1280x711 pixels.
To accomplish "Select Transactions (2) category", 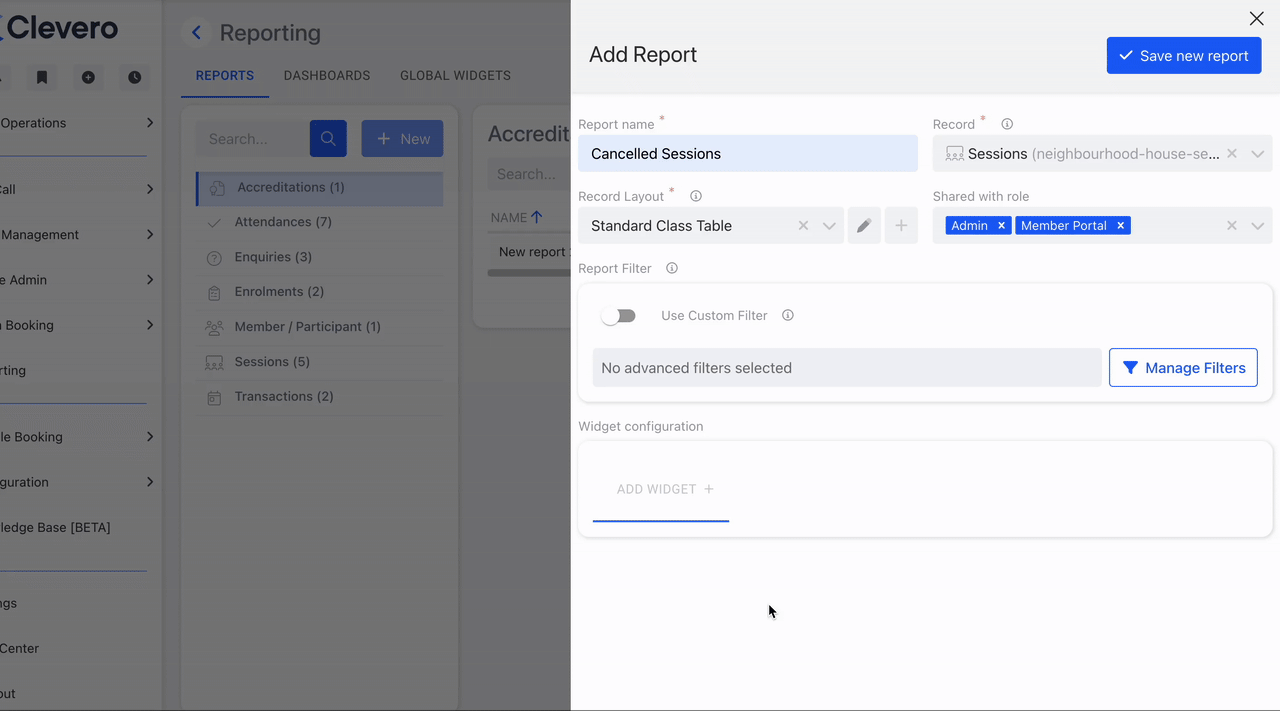I will (320, 397).
